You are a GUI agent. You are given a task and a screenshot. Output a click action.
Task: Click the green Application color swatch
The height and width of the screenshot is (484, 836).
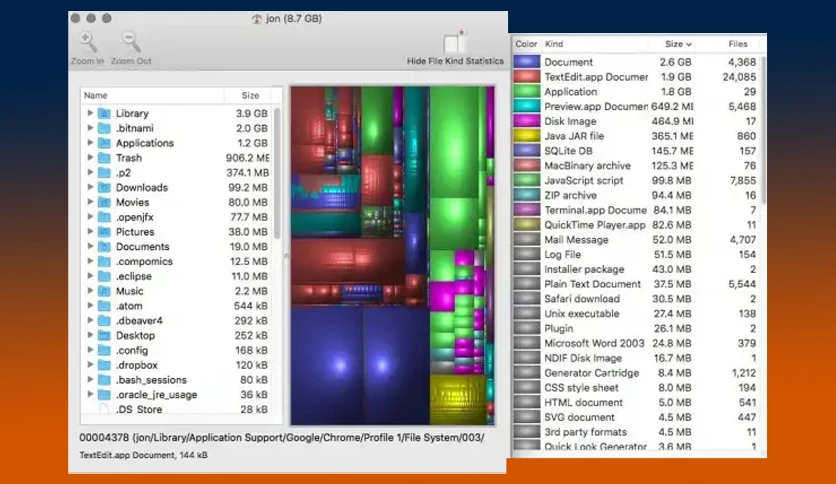coord(527,92)
